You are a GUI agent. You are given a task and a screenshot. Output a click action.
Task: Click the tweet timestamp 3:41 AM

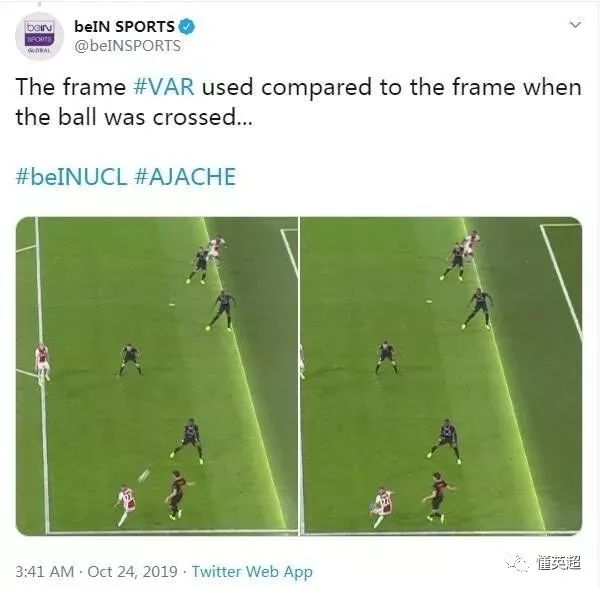click(44, 572)
